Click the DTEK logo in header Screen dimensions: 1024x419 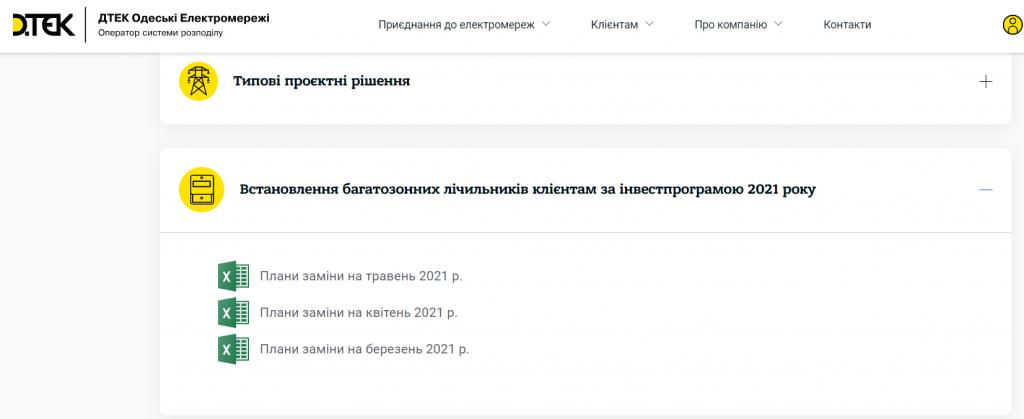(43, 25)
